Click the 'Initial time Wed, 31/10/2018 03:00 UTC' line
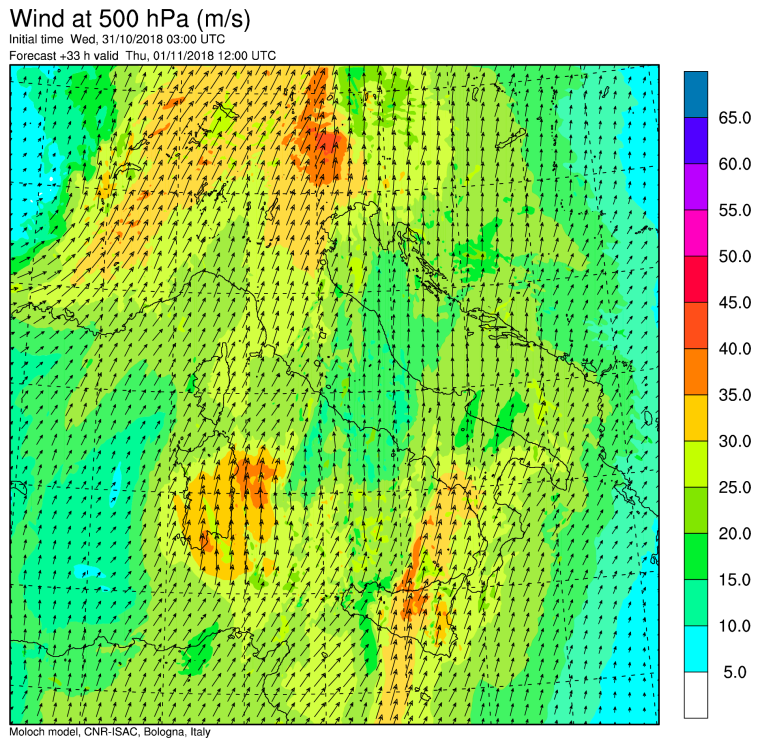This screenshot has height=747, width=760. tap(117, 39)
